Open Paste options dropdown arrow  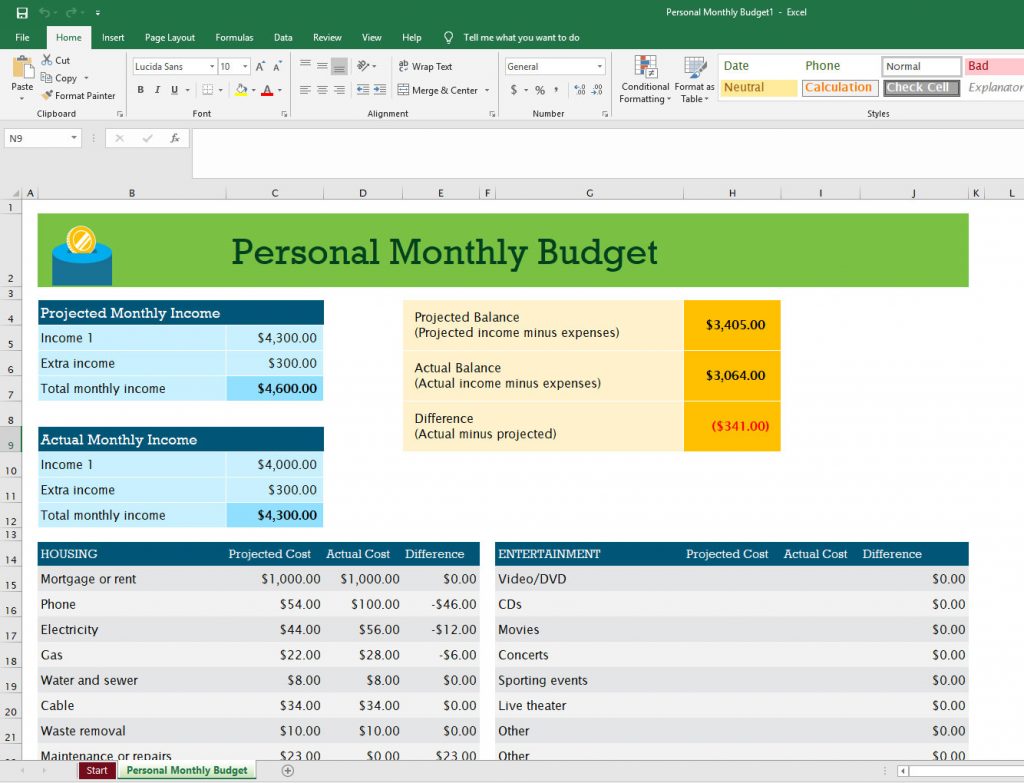click(x=22, y=99)
